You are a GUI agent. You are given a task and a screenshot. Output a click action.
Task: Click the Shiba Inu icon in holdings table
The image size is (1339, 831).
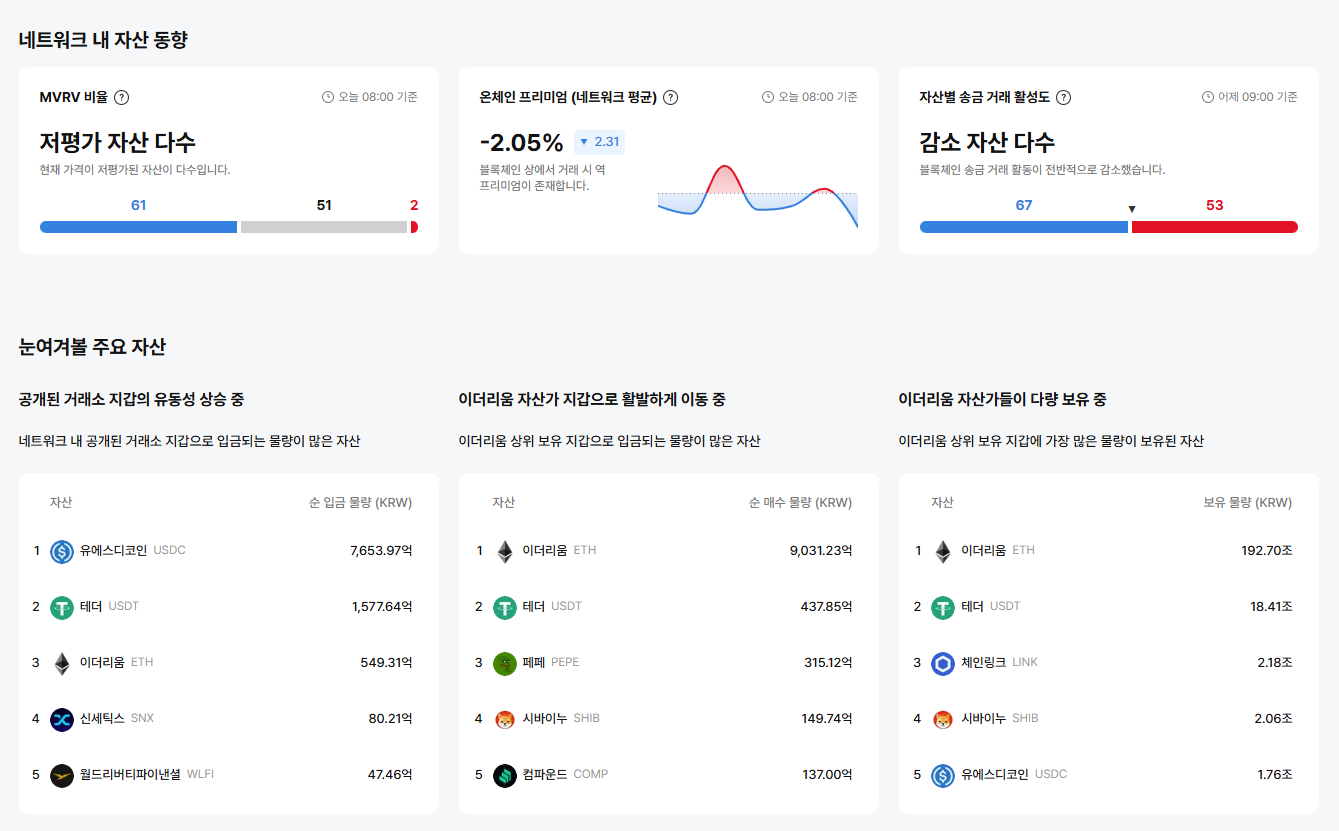pos(942,718)
